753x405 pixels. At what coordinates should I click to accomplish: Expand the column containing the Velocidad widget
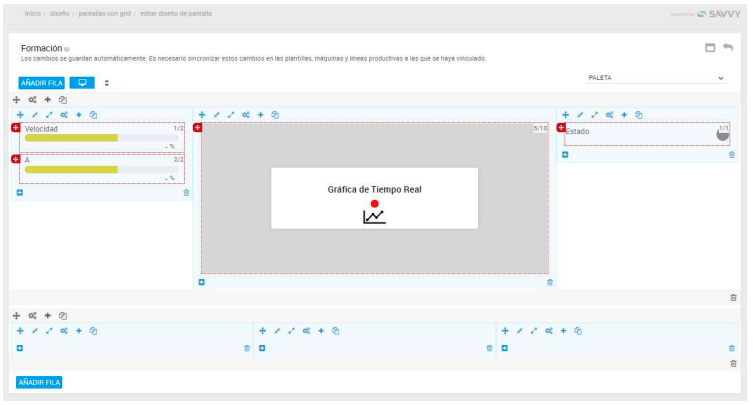click(49, 115)
